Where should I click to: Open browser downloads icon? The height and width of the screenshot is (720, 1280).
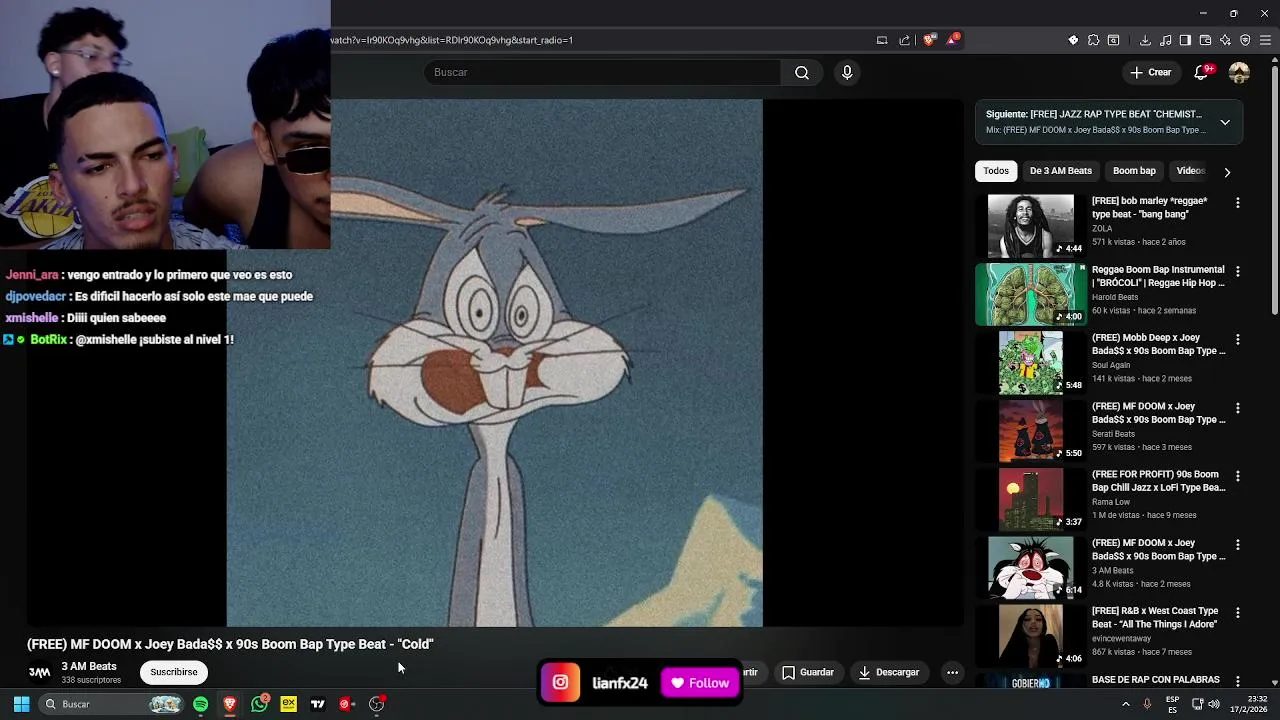click(1145, 40)
